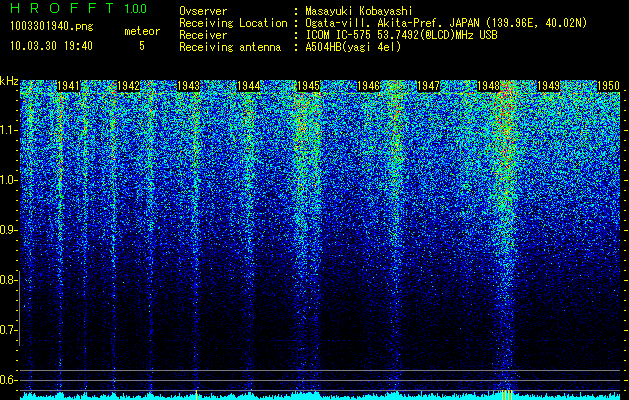Click the date stamp 10.03.30 19:40
Viewport: 629px width, 400px height.
pos(51,46)
